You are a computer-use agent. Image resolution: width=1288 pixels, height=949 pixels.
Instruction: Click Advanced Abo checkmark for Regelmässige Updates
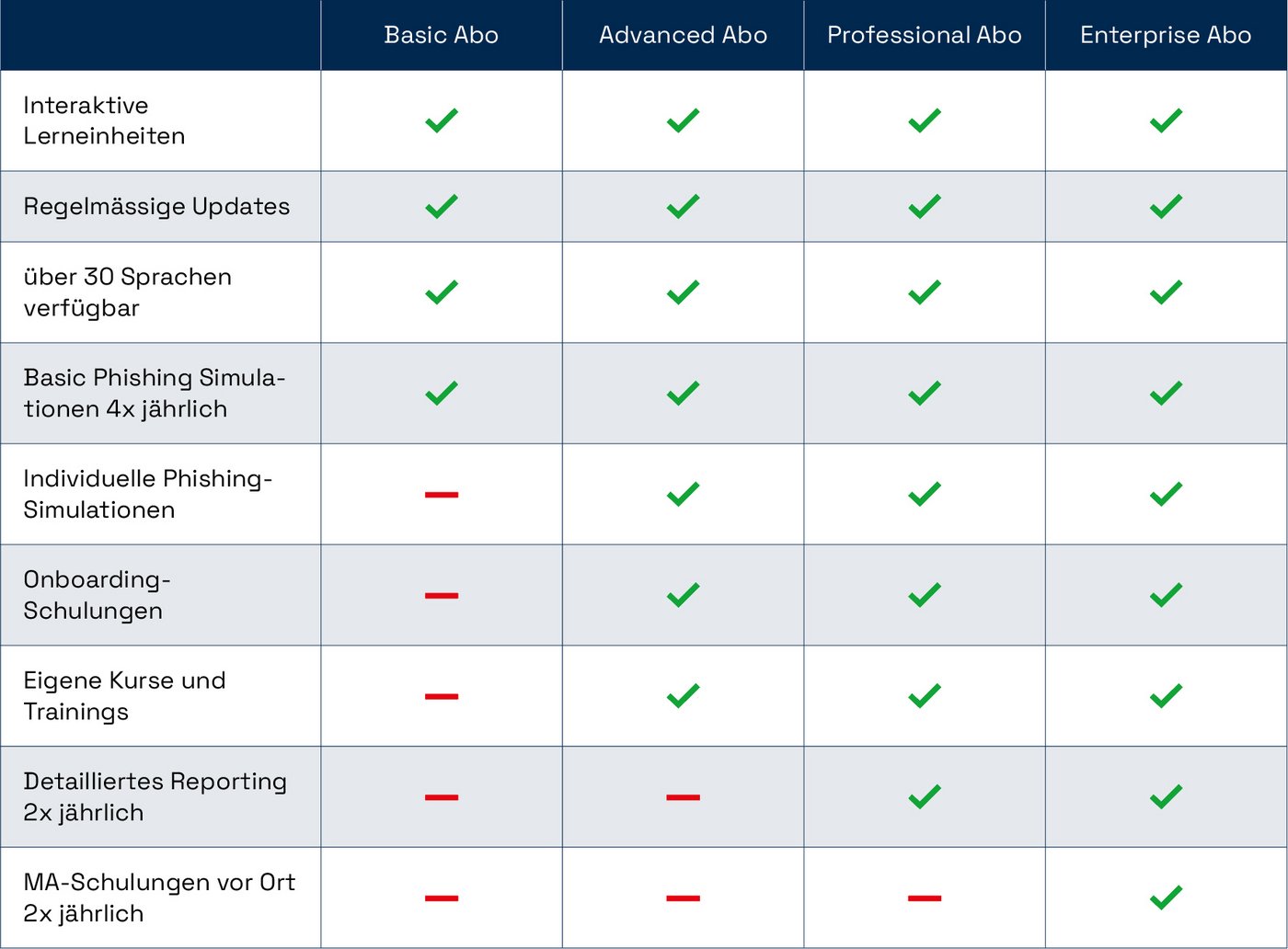click(x=683, y=206)
